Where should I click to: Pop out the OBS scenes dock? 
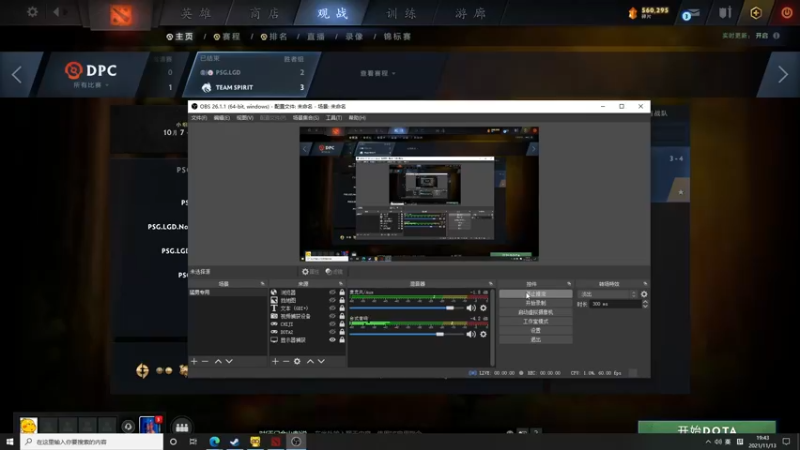[x=262, y=284]
